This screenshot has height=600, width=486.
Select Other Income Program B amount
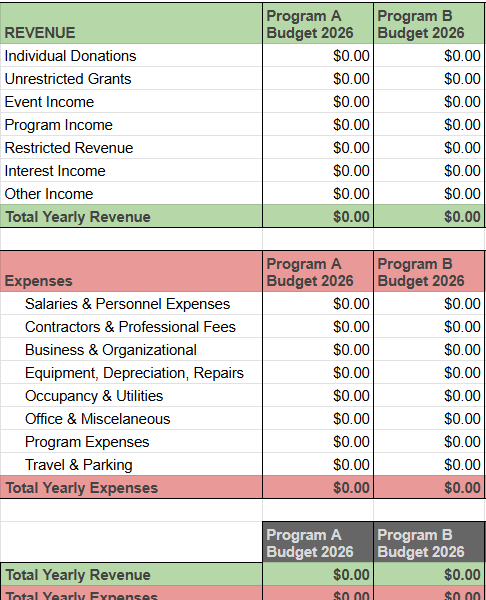pyautogui.click(x=429, y=193)
